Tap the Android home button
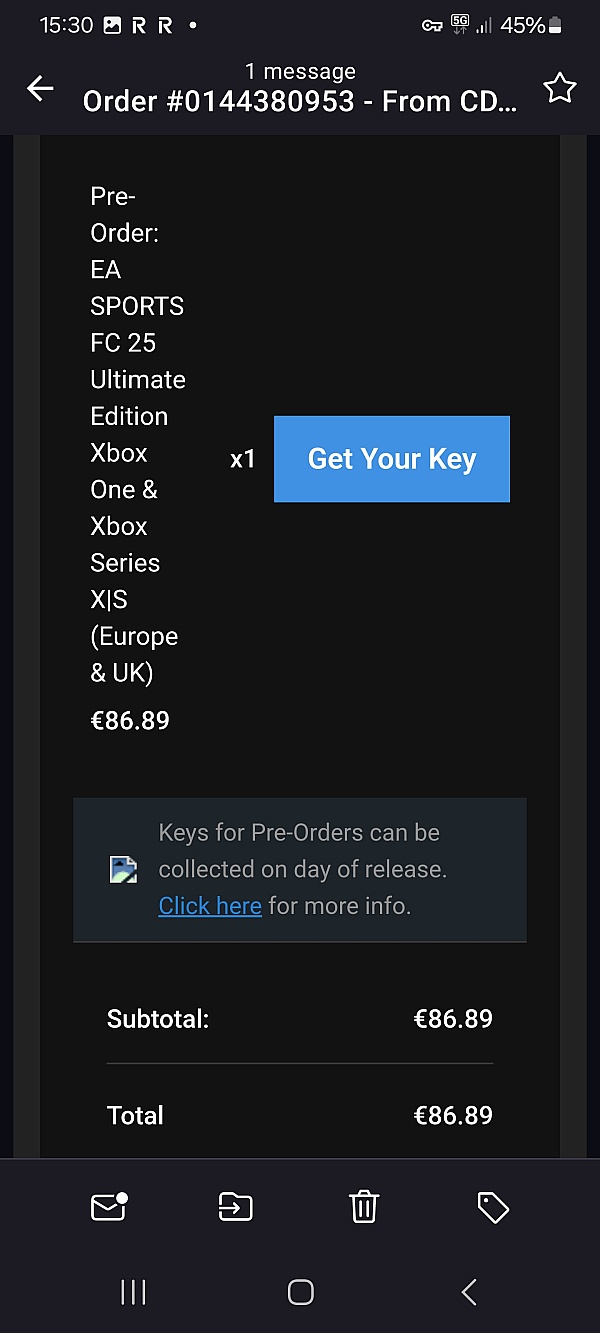 300,1292
